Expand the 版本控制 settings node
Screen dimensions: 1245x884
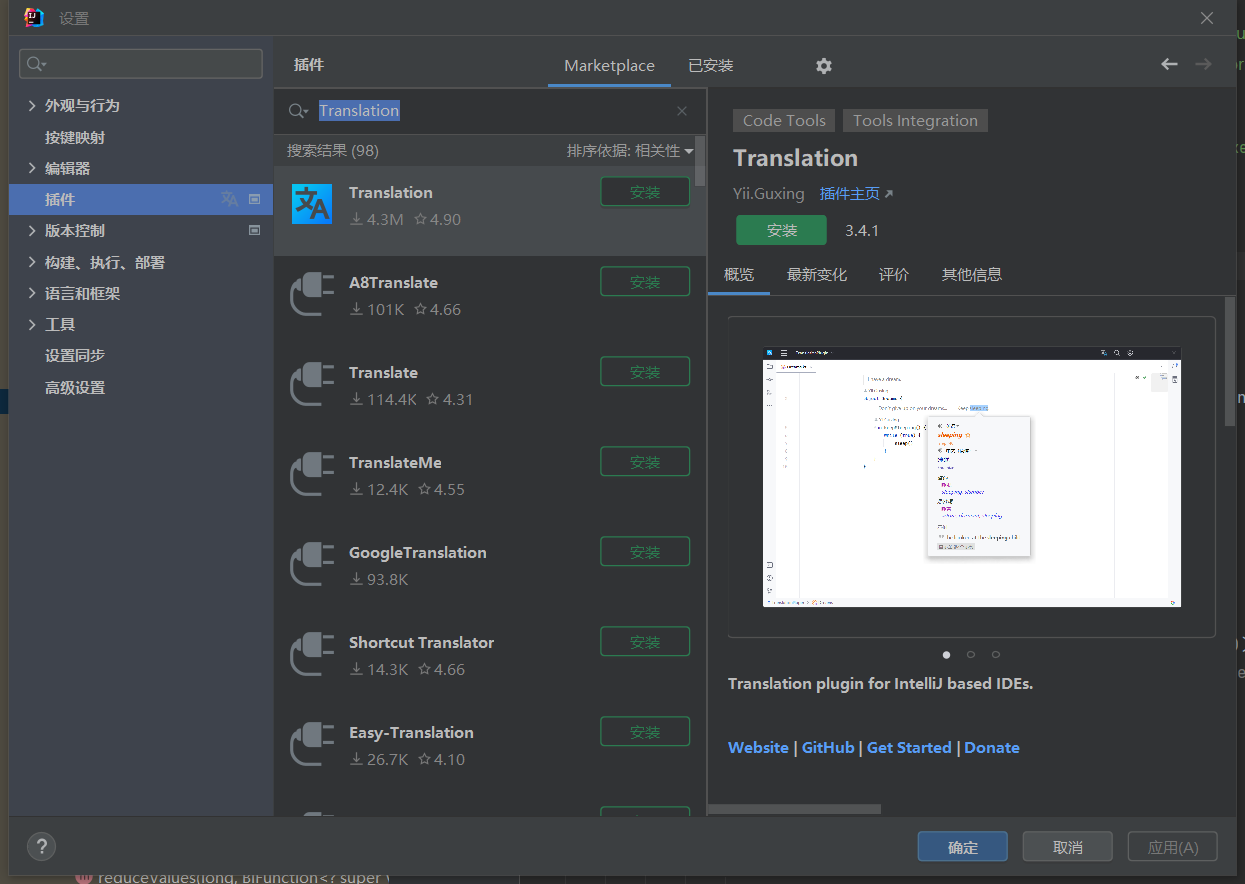32,230
